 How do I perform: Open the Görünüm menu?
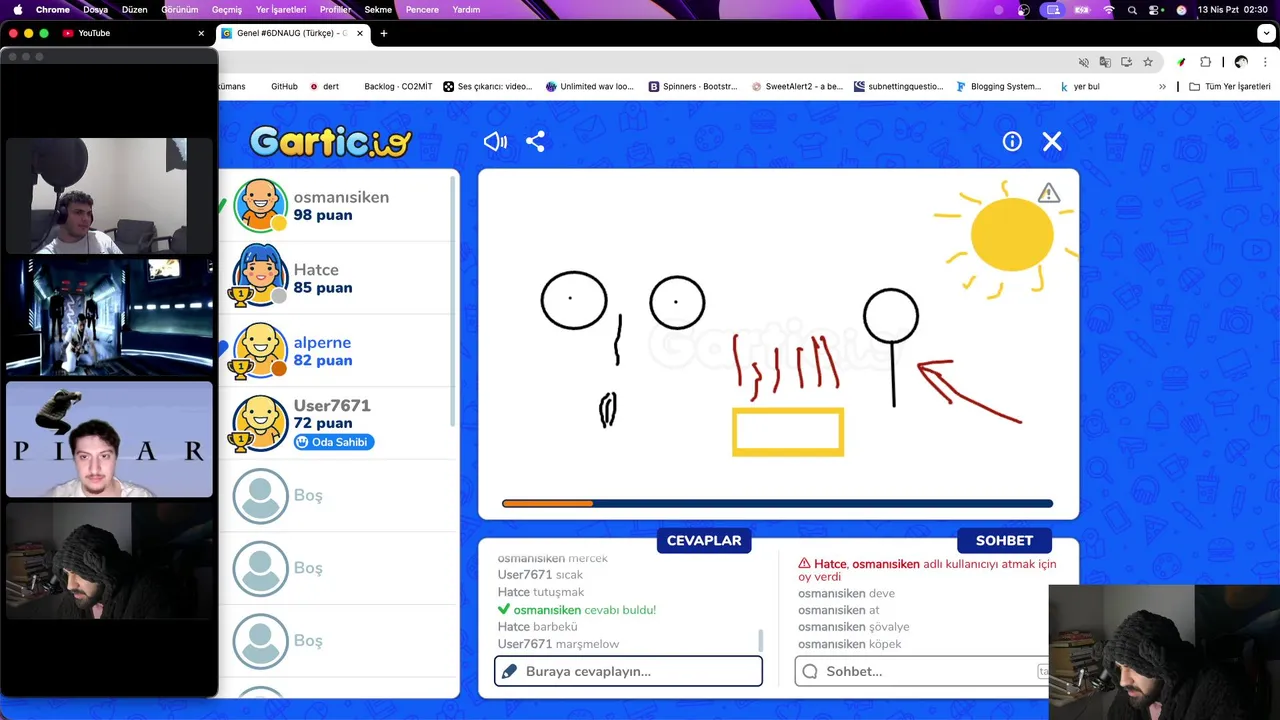tap(180, 10)
